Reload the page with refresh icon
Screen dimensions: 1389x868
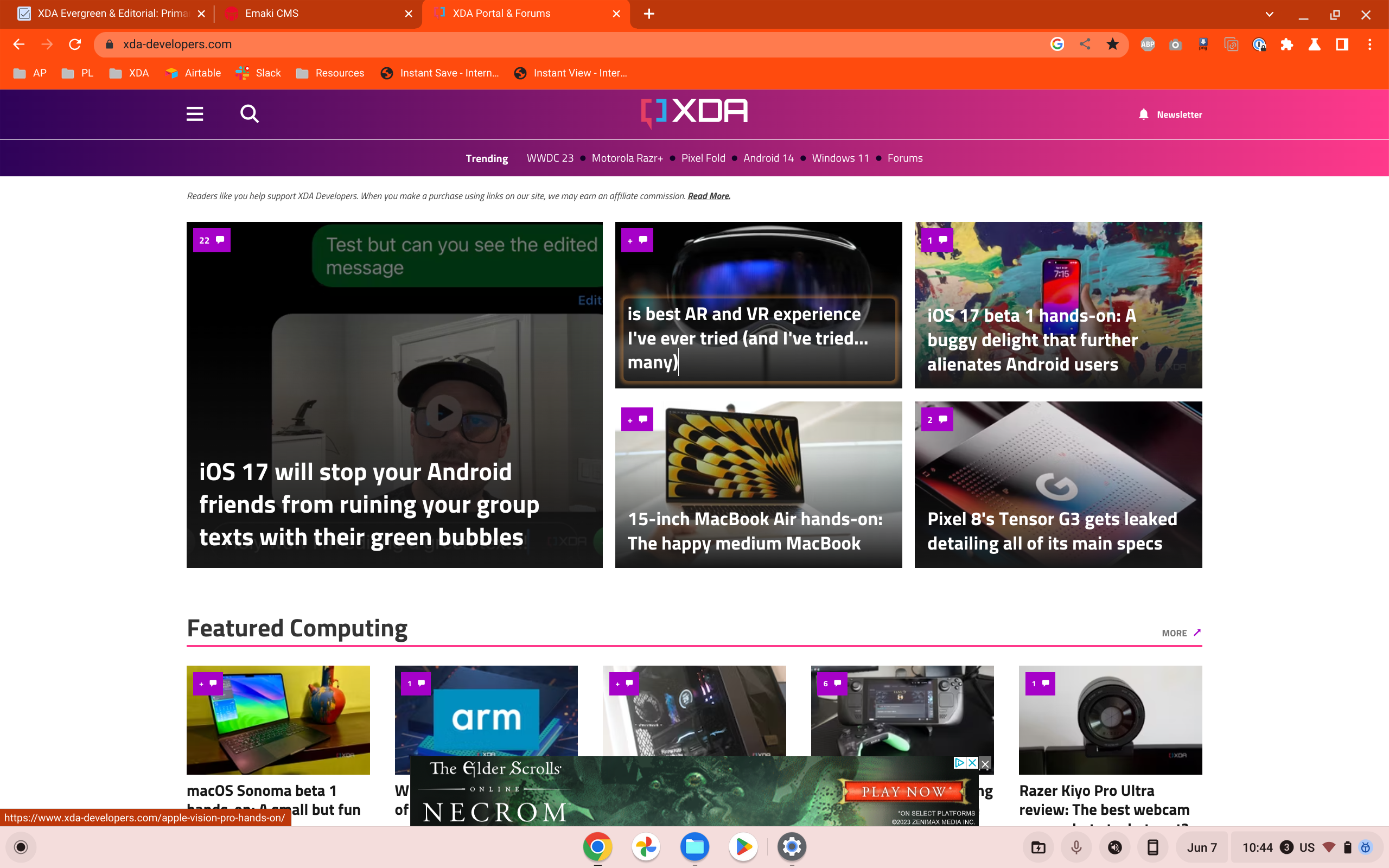pos(75,44)
